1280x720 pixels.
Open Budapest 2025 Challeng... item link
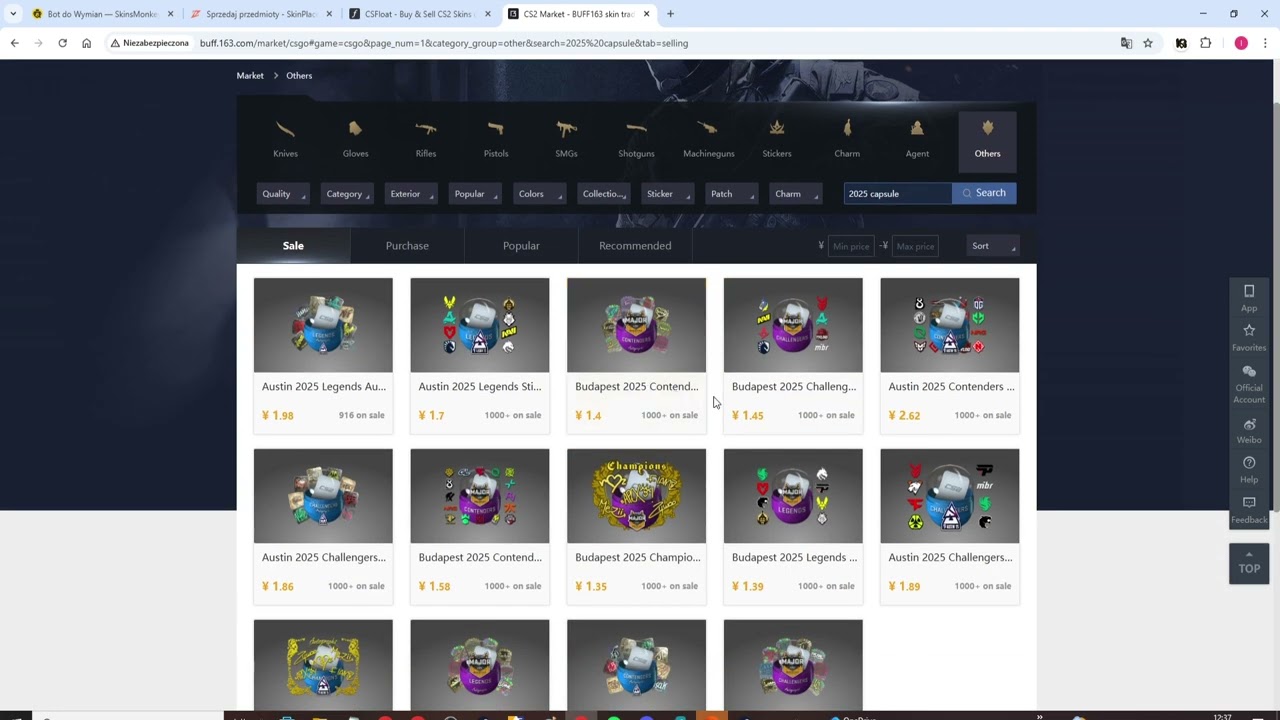pyautogui.click(x=794, y=387)
